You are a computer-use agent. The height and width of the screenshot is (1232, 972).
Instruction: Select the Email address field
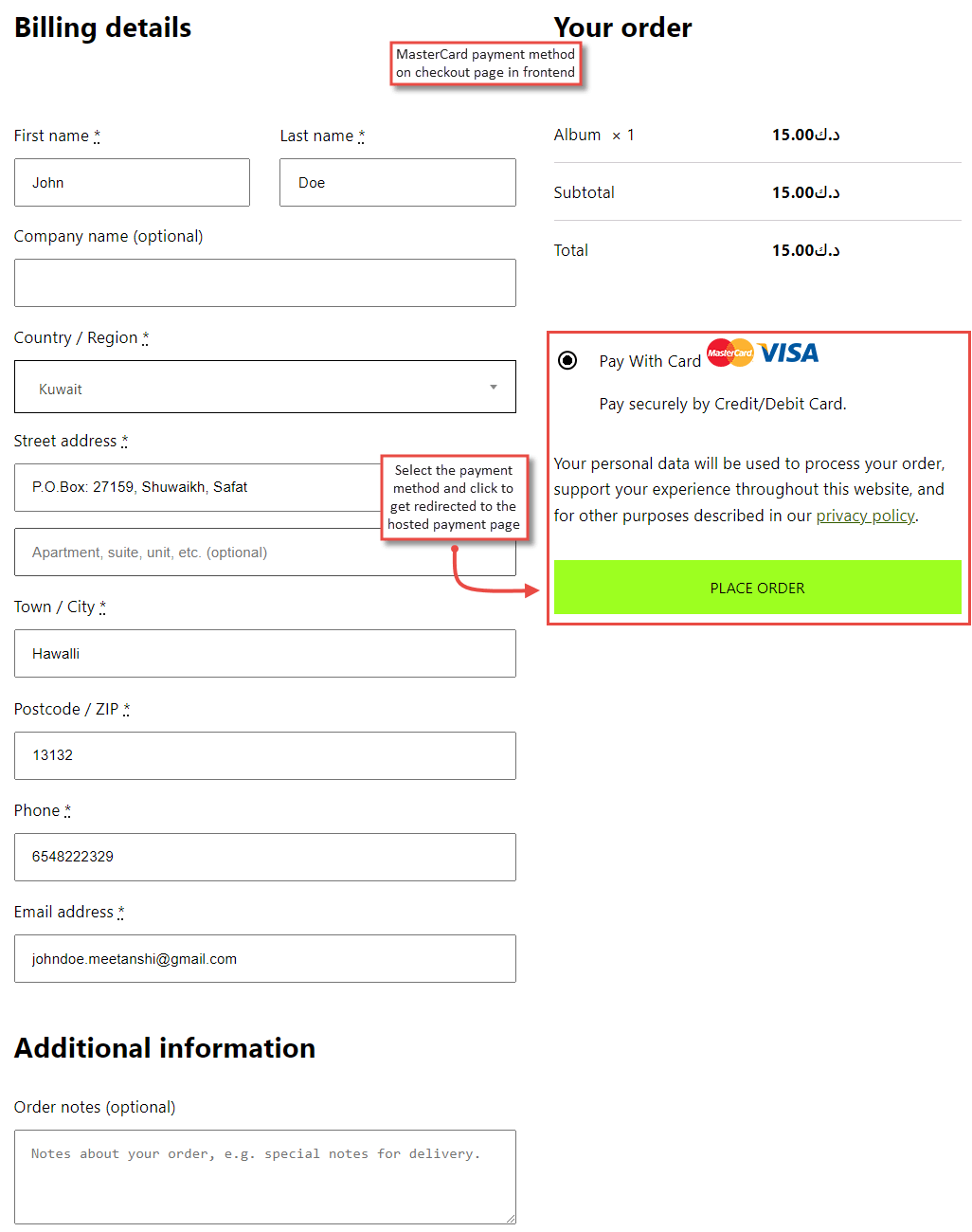click(265, 958)
